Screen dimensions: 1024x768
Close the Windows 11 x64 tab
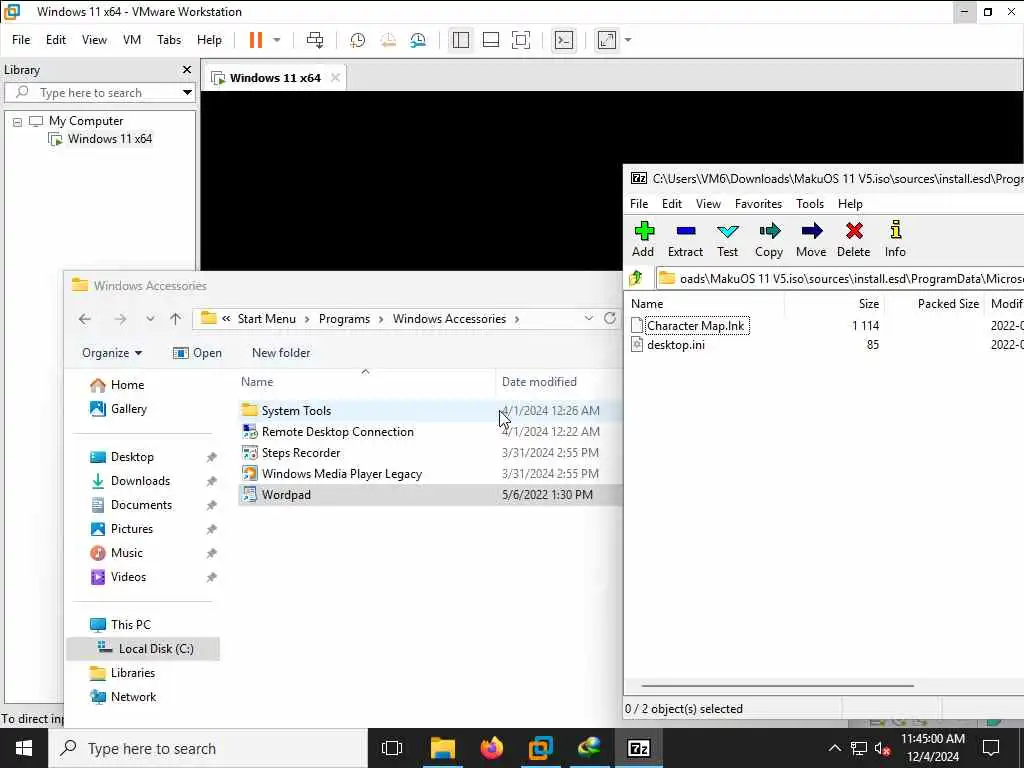(335, 78)
